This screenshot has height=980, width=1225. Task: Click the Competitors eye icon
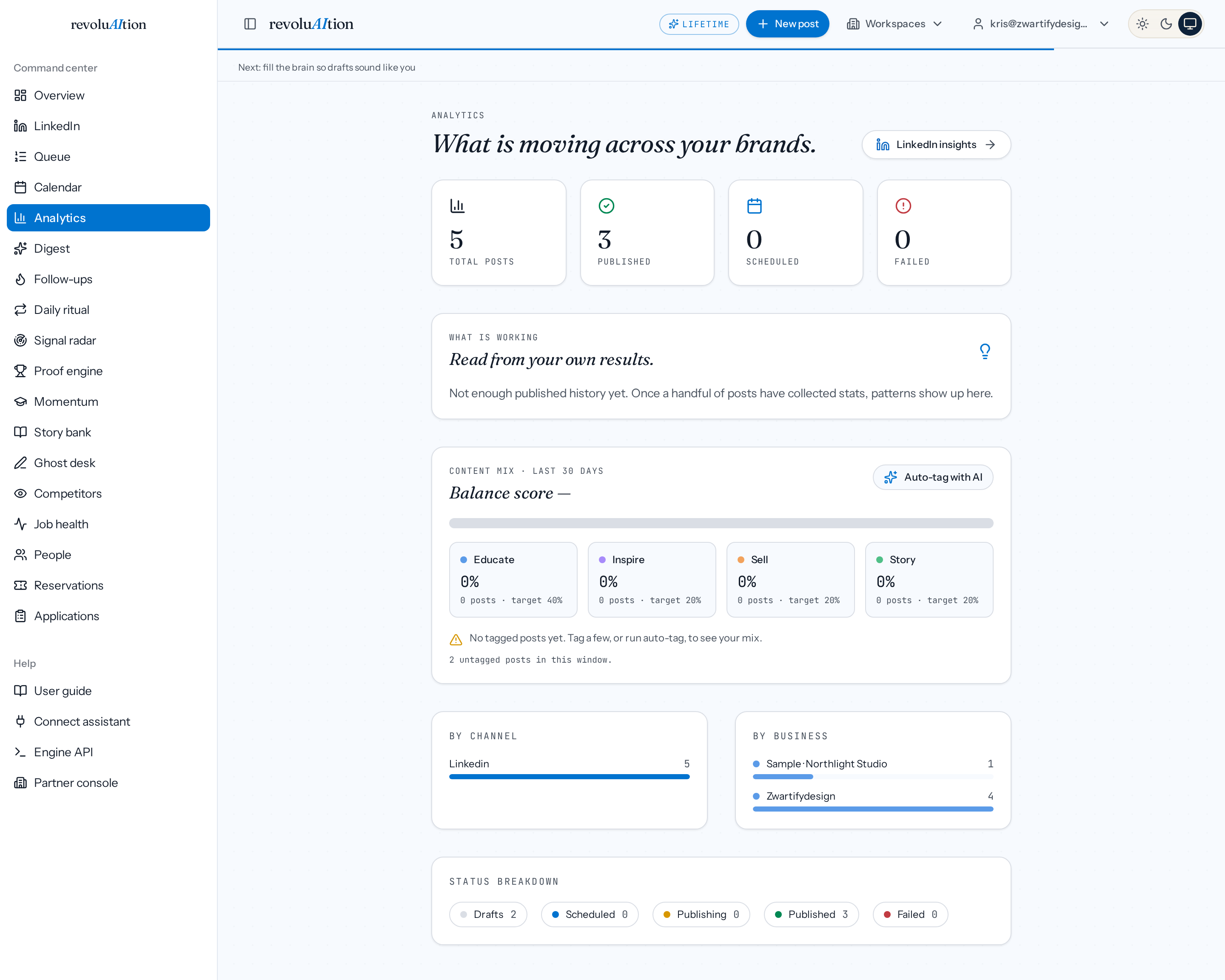tap(20, 493)
